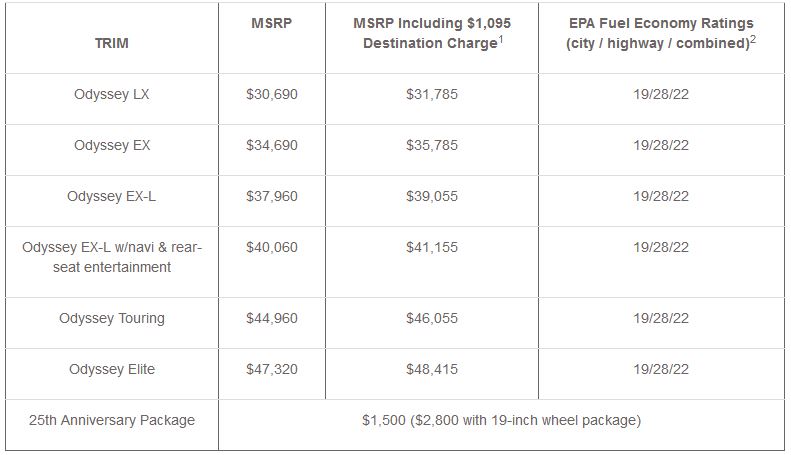Screen dimensions: 791x455
Task: Select the Odyssey Touring trim cell
Action: pyautogui.click(x=112, y=319)
